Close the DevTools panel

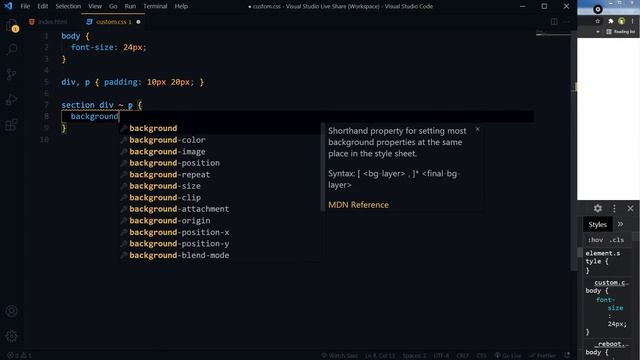[x=630, y=209]
